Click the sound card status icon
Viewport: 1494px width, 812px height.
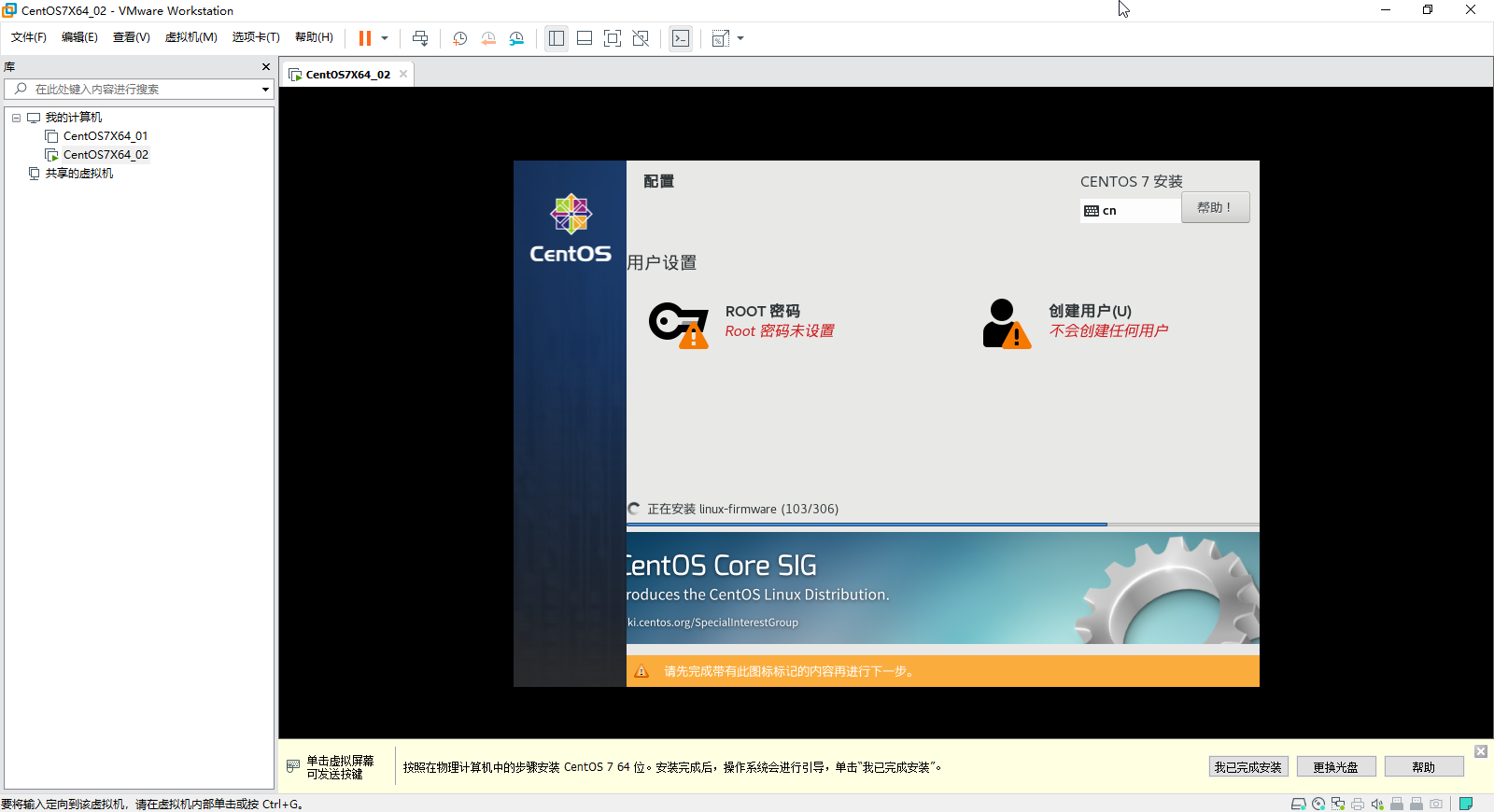(x=1377, y=804)
